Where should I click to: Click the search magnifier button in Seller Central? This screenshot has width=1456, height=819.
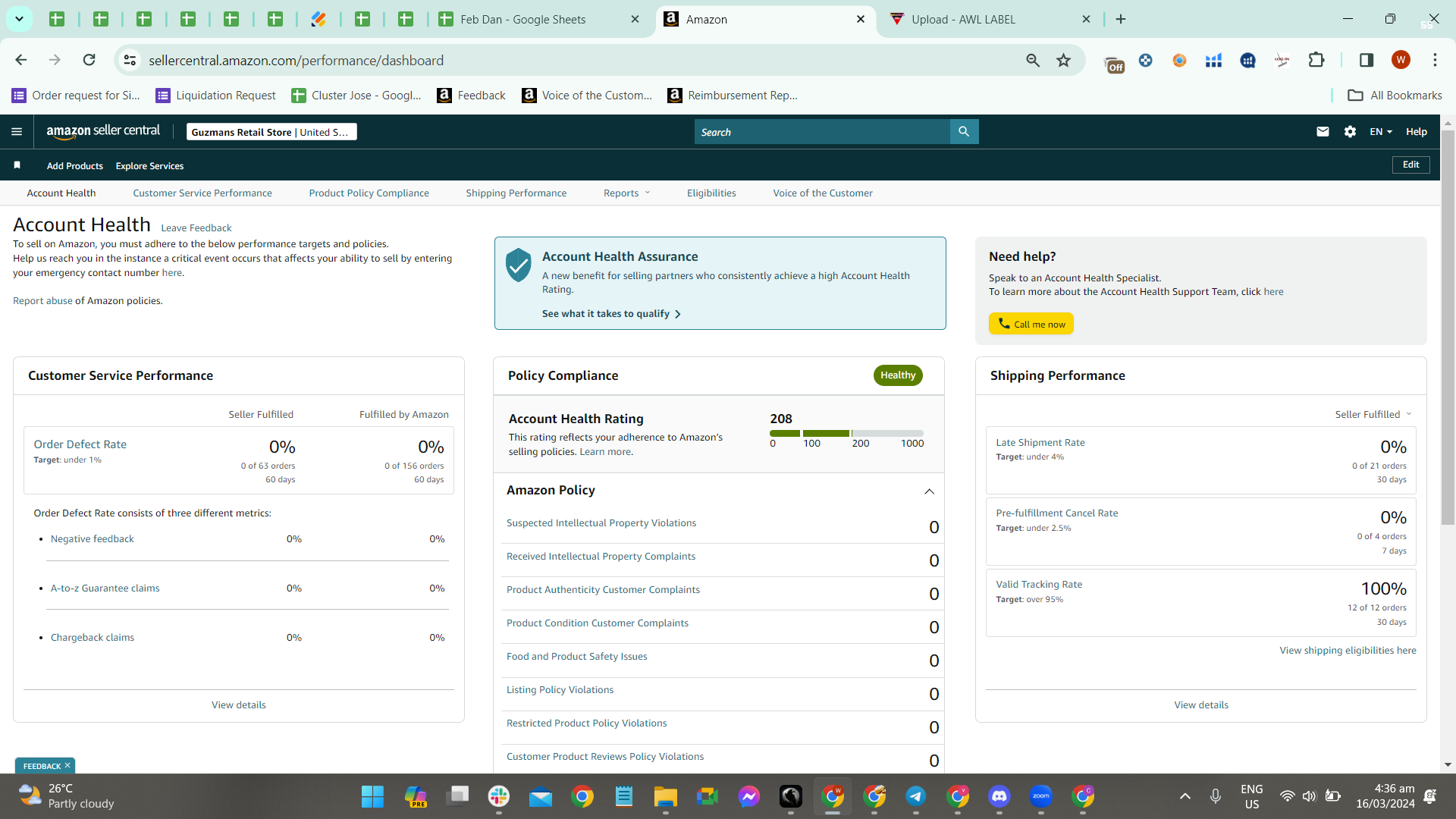(x=964, y=132)
